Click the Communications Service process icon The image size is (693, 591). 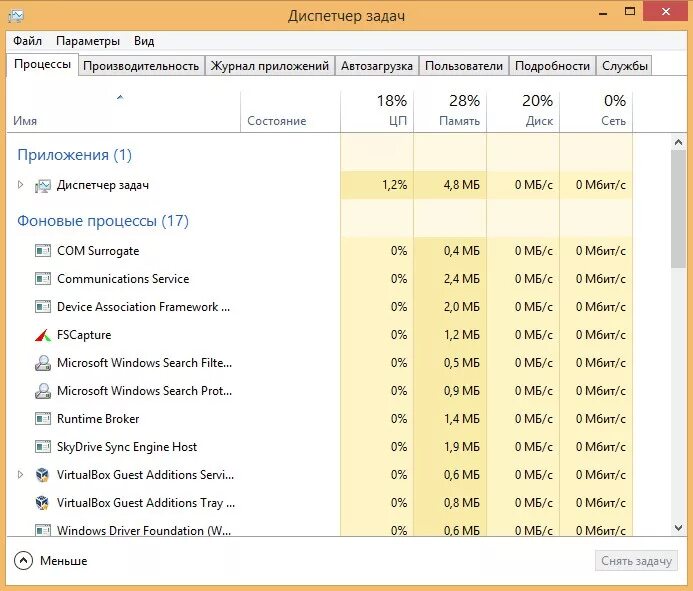click(x=43, y=279)
